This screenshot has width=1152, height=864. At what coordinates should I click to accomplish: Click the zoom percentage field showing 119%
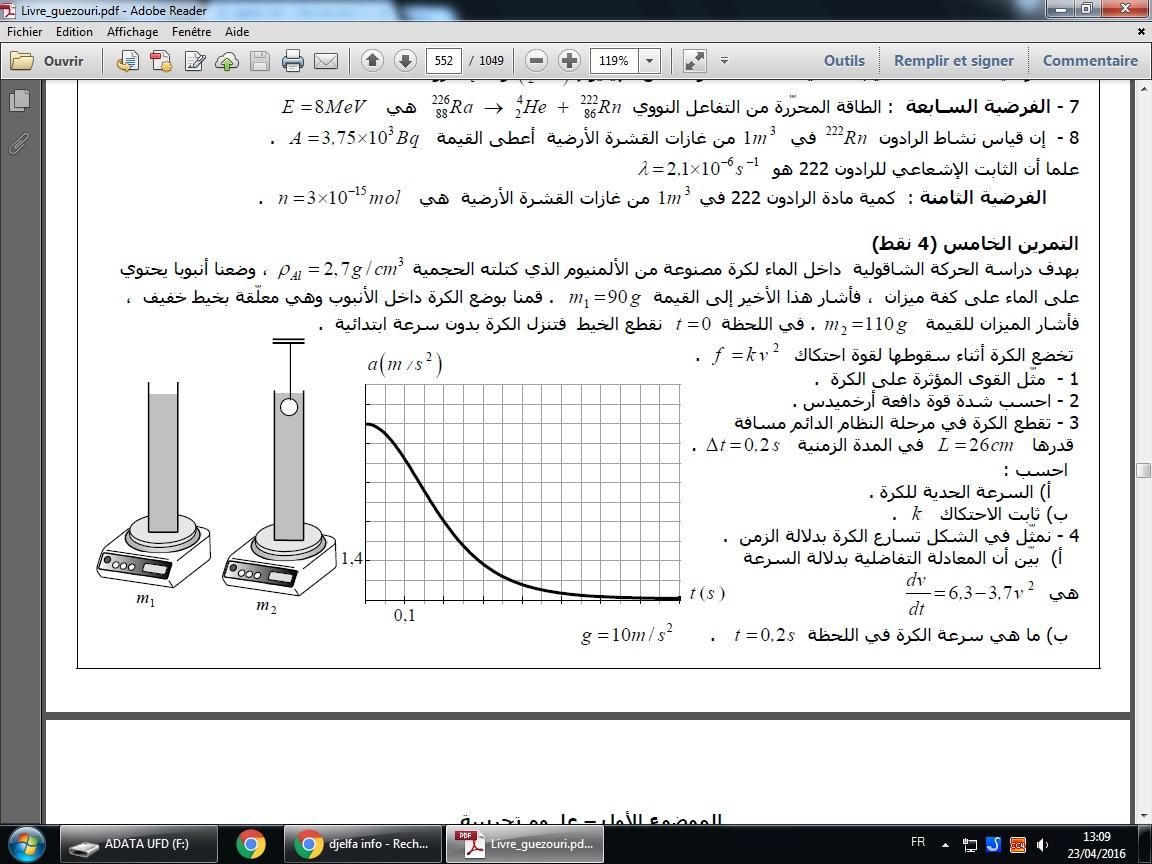(x=614, y=60)
